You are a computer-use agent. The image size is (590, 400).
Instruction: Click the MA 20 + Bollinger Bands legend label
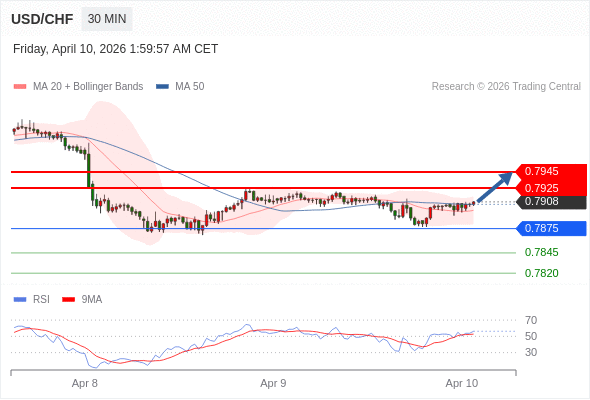click(88, 87)
